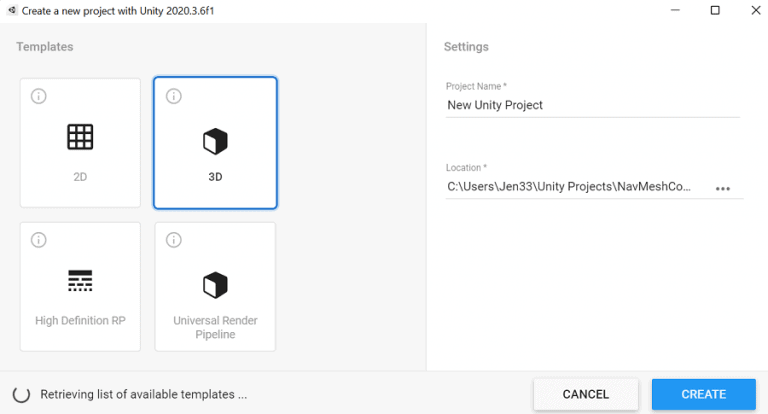
Task: Click the Project Name input field
Action: coord(592,105)
